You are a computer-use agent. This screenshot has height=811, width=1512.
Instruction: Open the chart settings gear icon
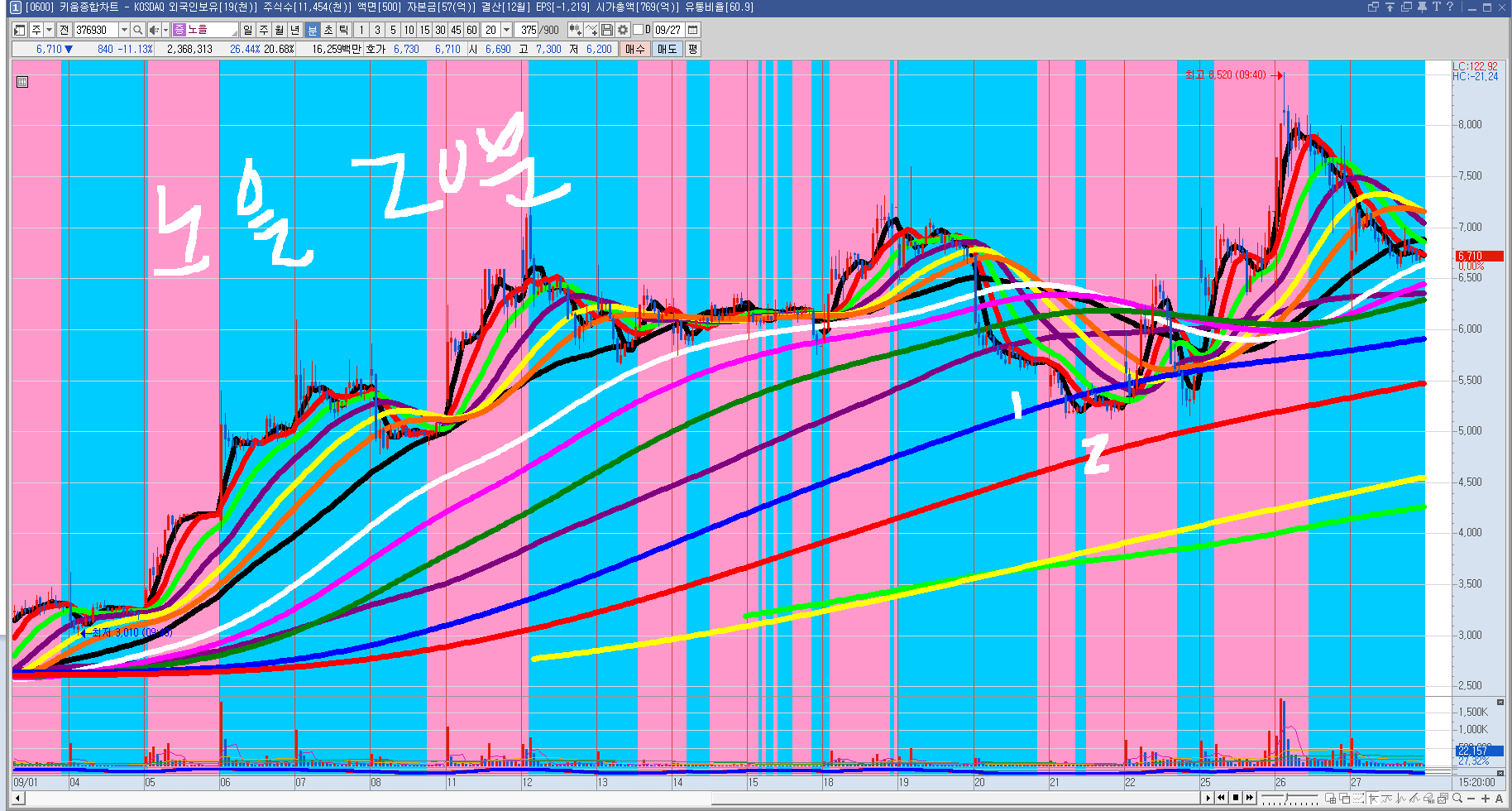coord(623,30)
